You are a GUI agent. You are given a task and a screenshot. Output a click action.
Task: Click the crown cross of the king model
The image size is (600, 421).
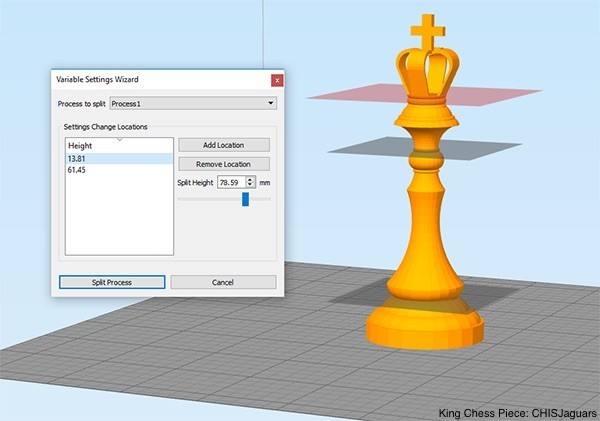coord(429,30)
